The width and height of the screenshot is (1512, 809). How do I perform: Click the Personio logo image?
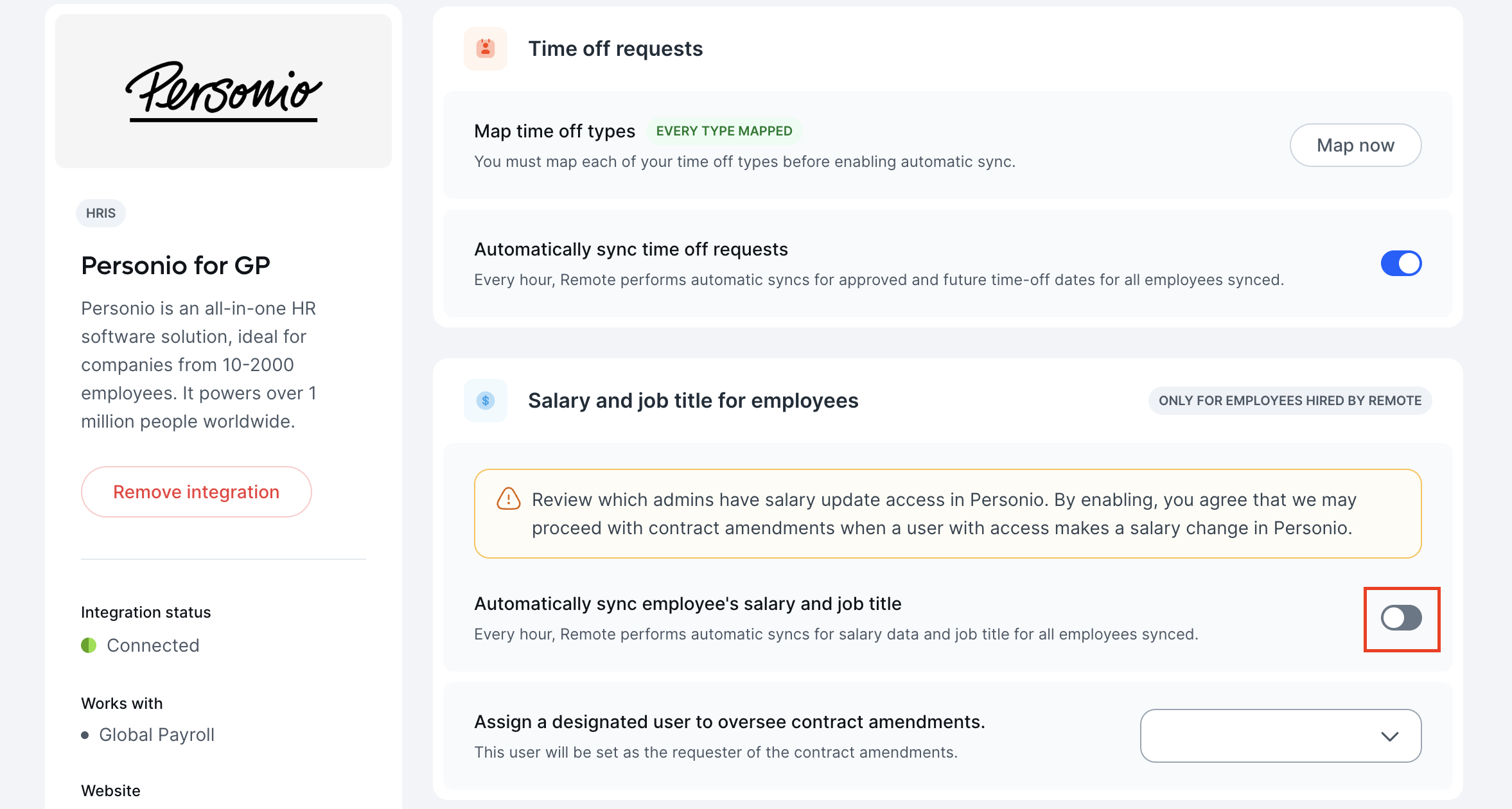pyautogui.click(x=224, y=91)
